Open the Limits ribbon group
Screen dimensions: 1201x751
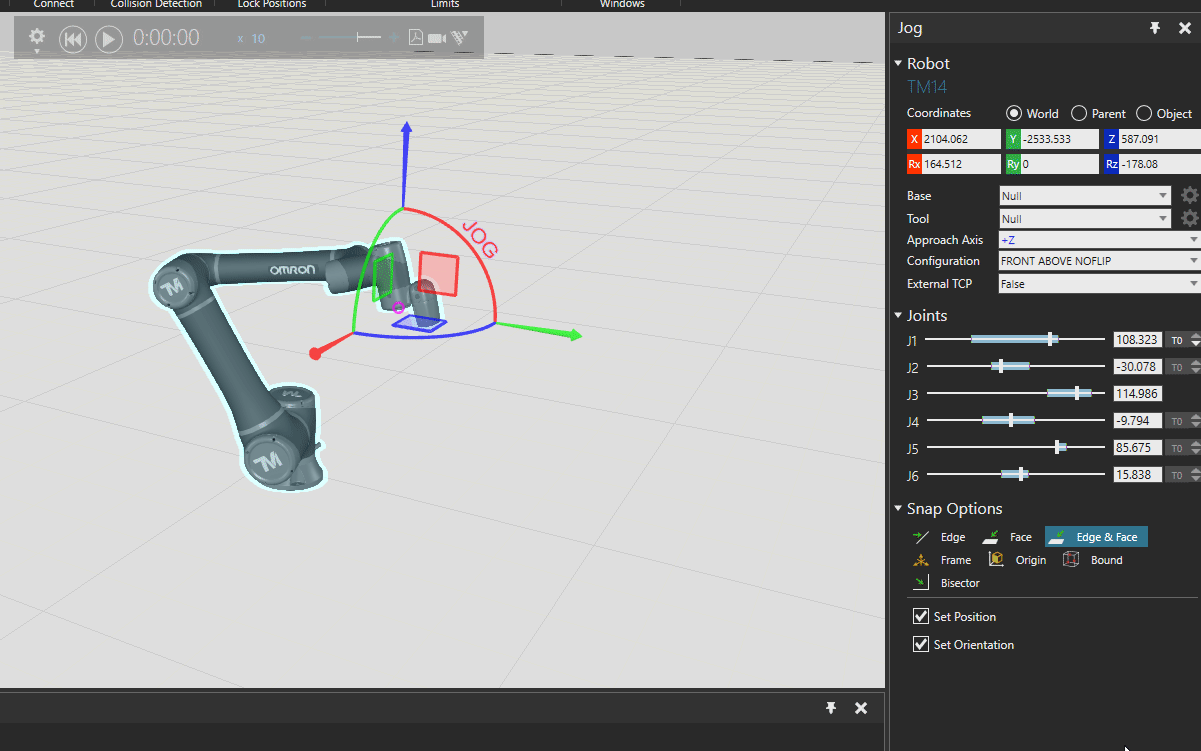point(445,4)
